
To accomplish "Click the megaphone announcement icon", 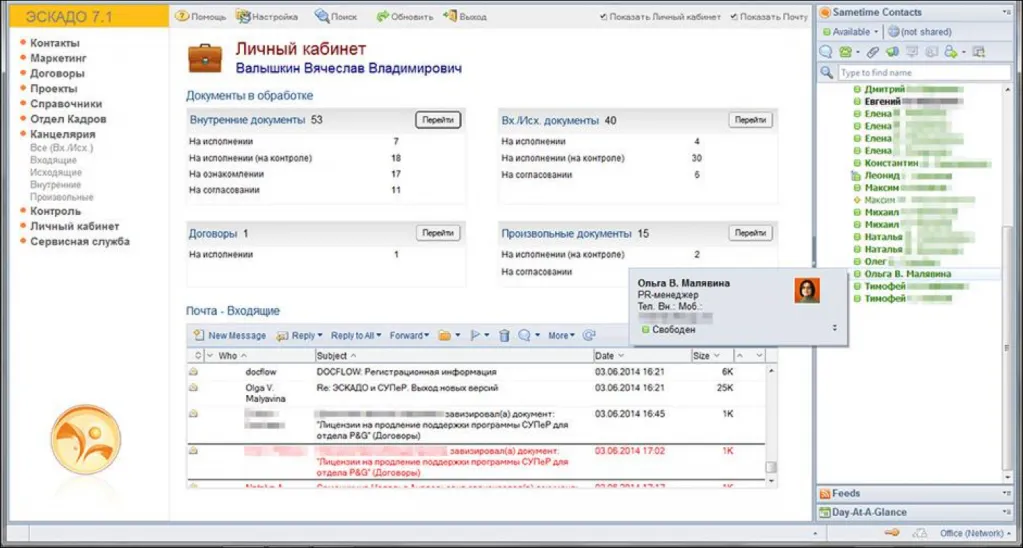I will pos(892,52).
